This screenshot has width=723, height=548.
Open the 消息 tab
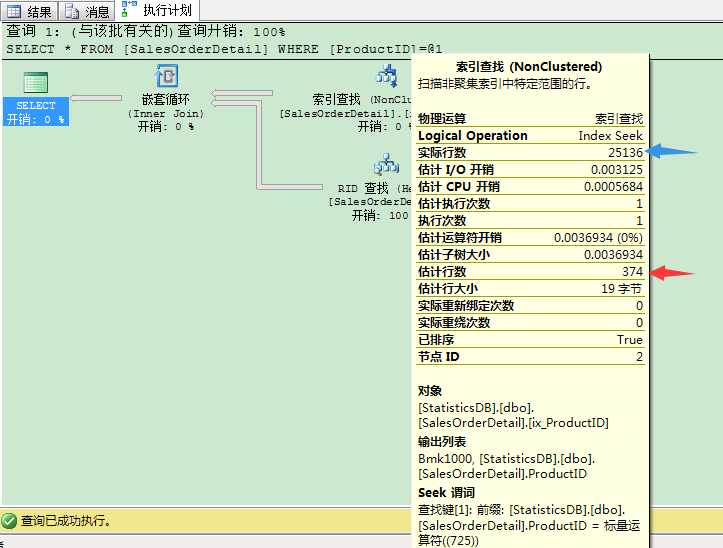click(87, 10)
